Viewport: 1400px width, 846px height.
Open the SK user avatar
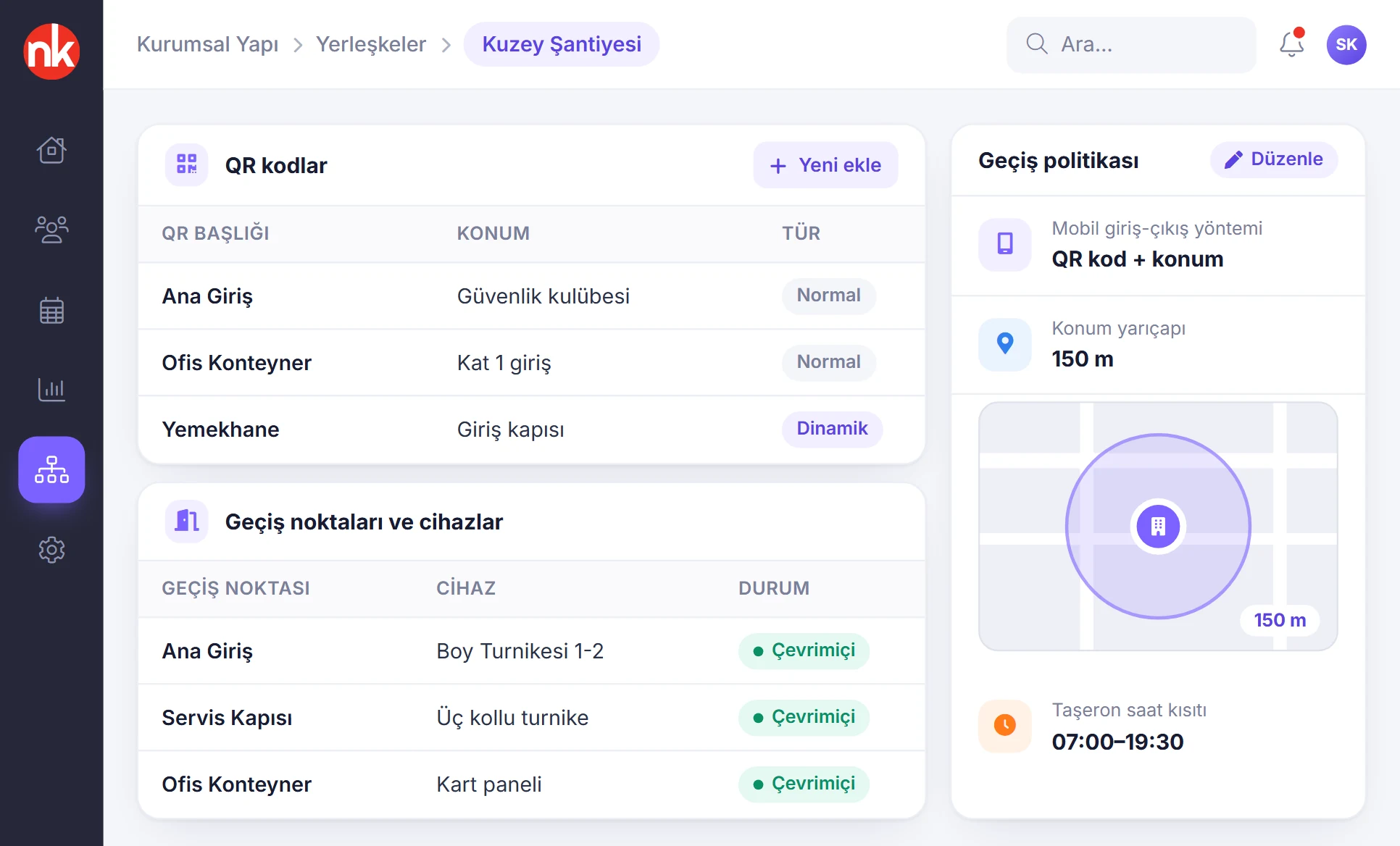click(x=1346, y=44)
